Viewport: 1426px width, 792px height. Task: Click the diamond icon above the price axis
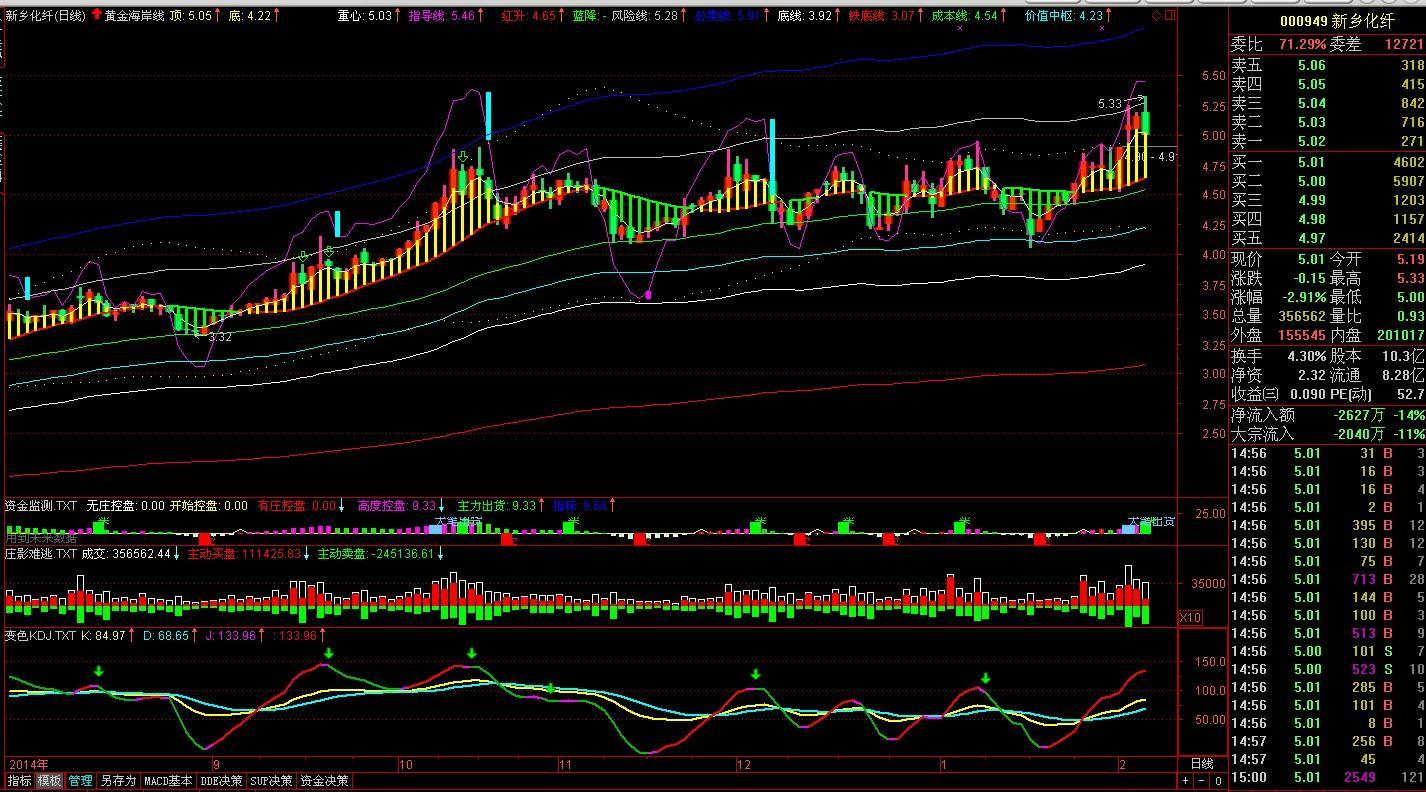(1157, 16)
